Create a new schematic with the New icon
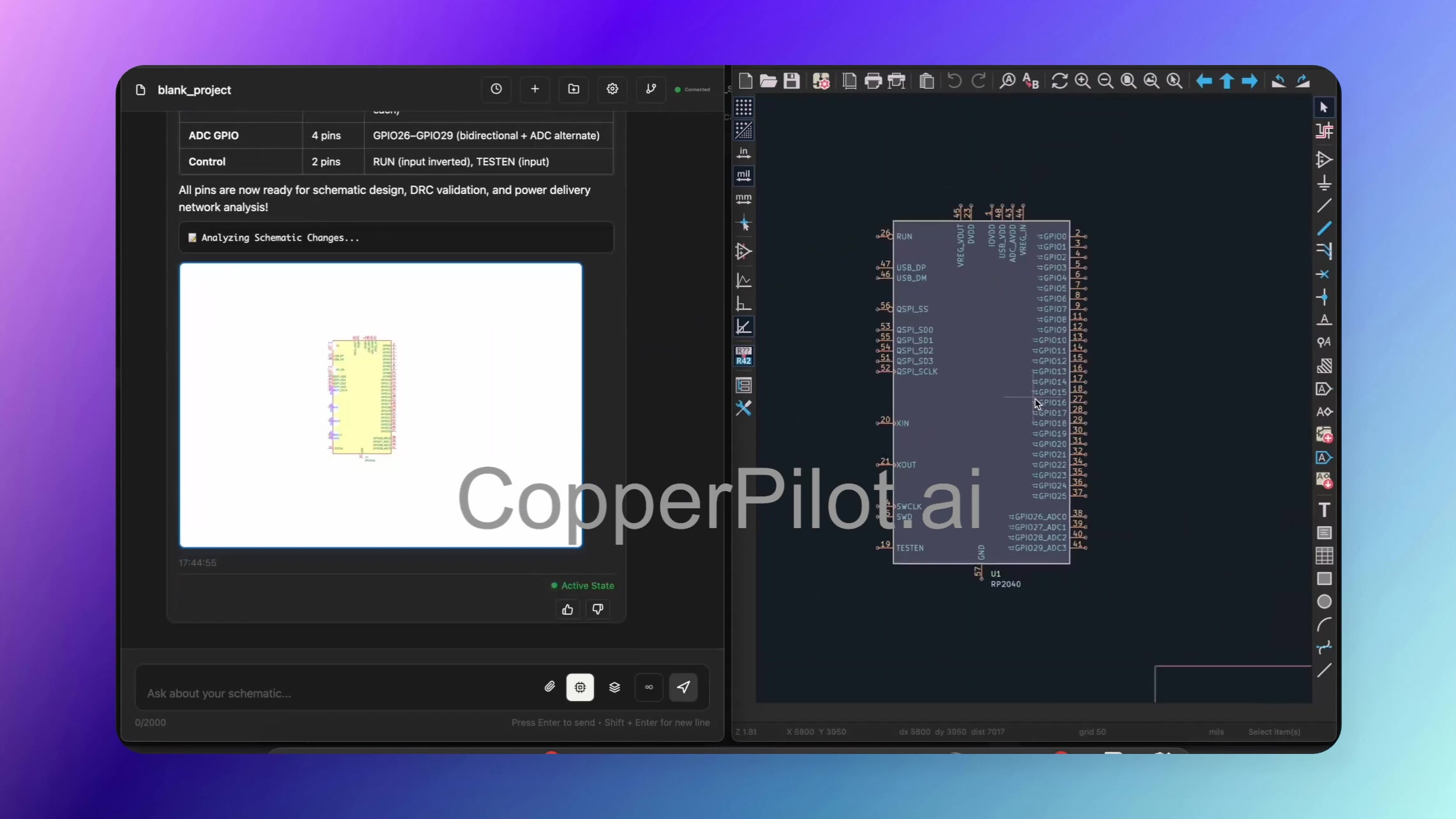Screen dimensions: 1456x819 [745, 81]
